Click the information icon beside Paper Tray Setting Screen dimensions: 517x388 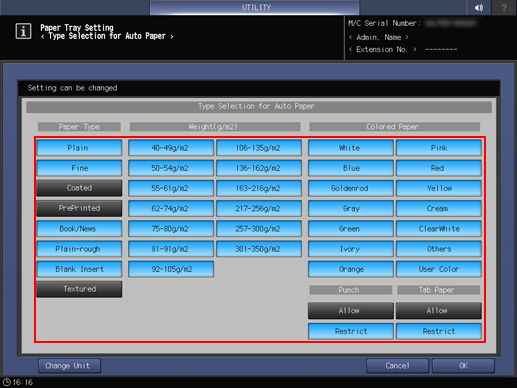click(x=23, y=31)
